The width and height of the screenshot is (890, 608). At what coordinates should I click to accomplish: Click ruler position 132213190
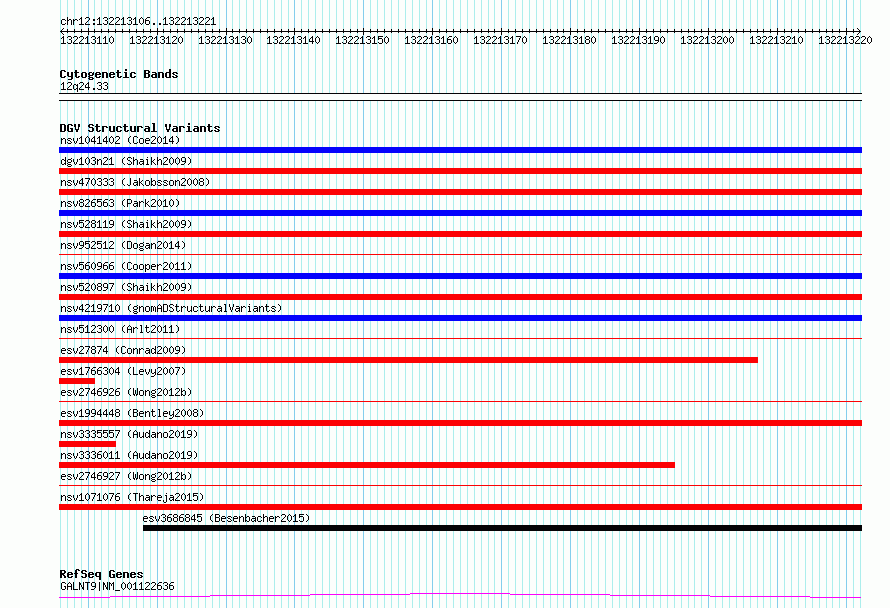pos(639,40)
